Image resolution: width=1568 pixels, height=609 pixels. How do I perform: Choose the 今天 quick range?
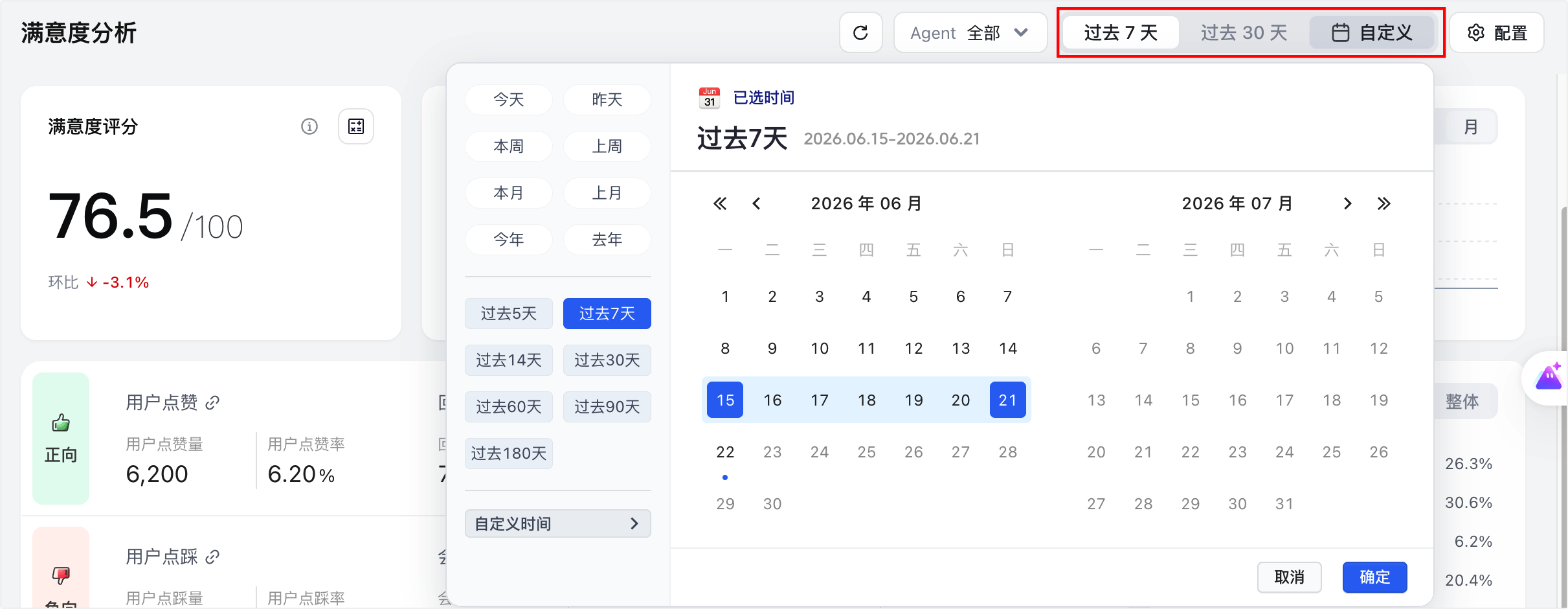509,100
